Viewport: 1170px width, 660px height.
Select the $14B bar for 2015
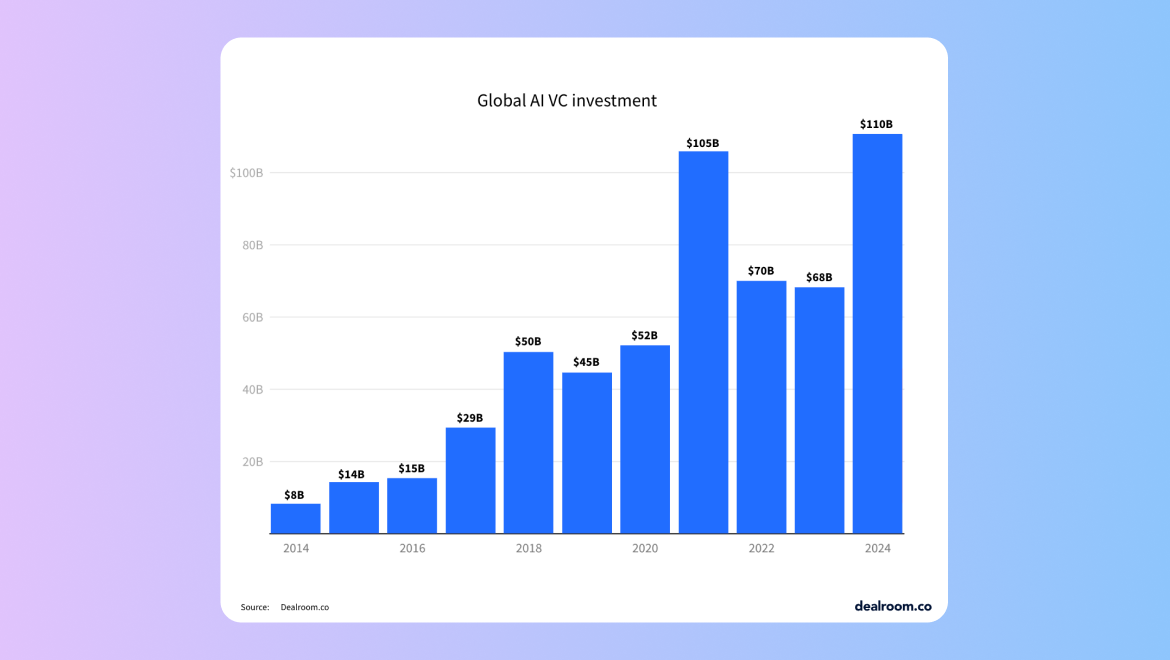pos(354,508)
